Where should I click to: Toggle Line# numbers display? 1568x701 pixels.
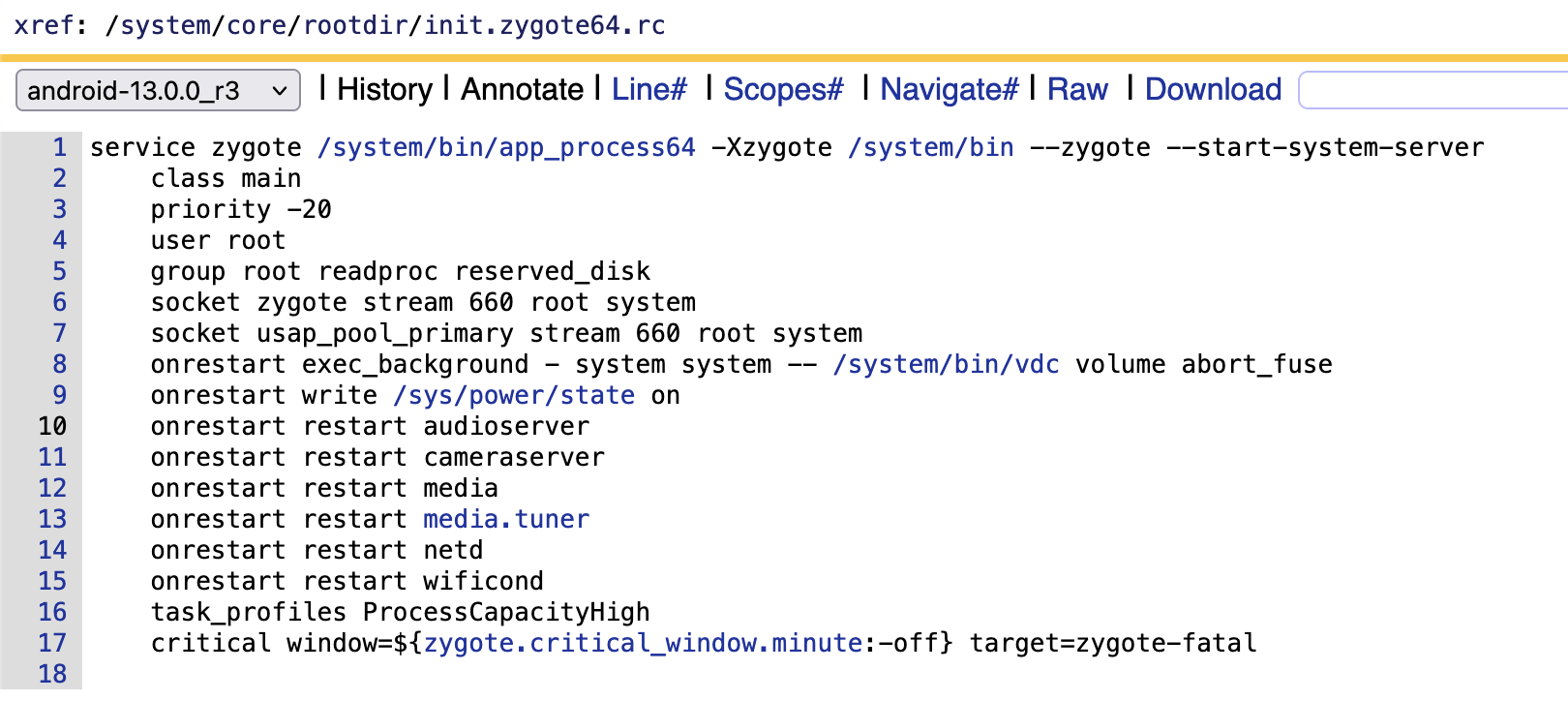point(648,90)
